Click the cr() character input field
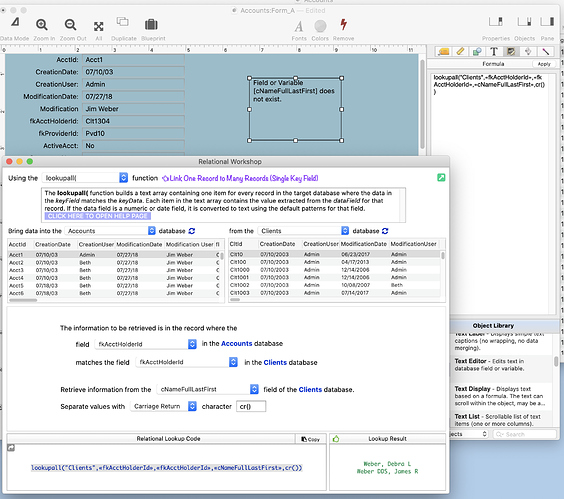Viewport: 564px width, 499px height. (x=251, y=406)
